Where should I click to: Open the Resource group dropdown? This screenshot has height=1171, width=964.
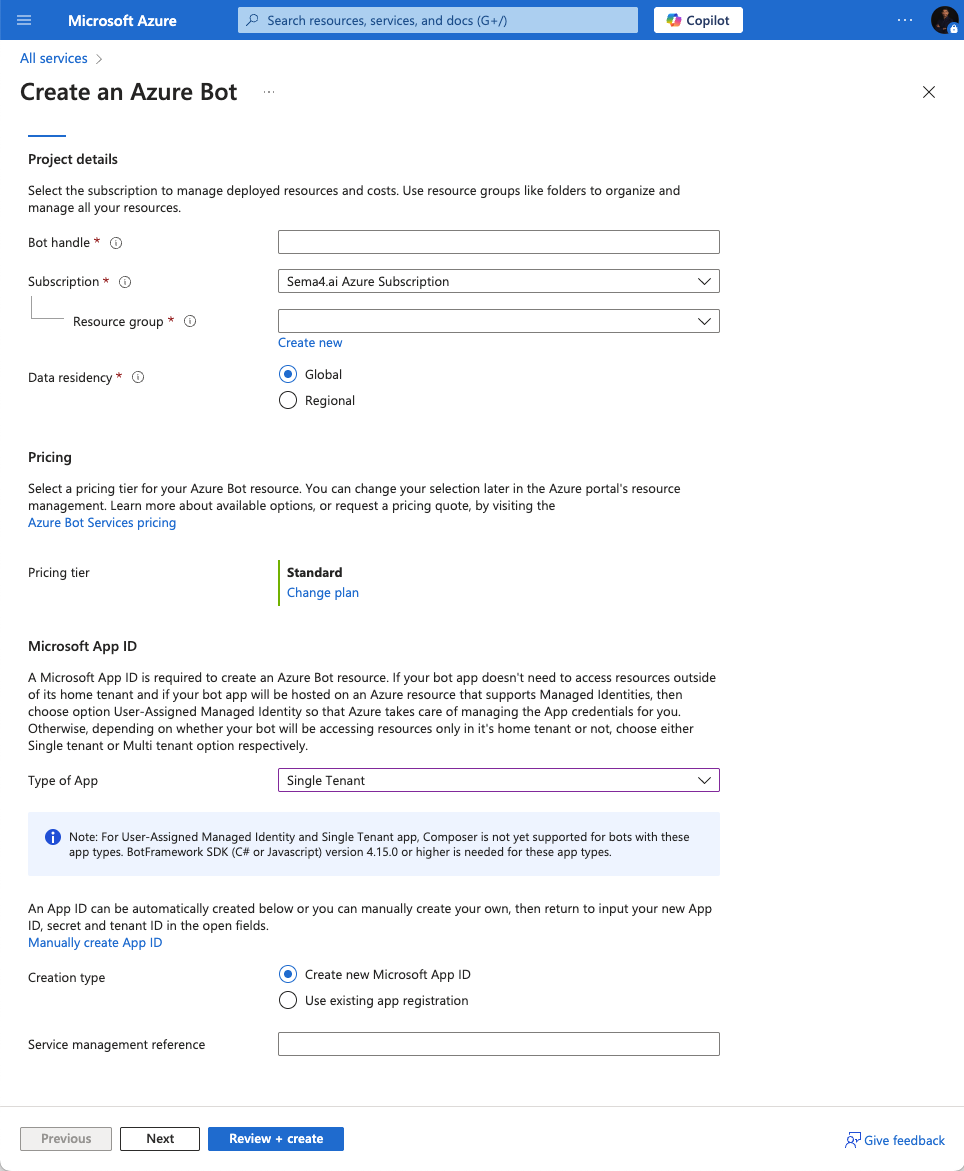pyautogui.click(x=499, y=321)
